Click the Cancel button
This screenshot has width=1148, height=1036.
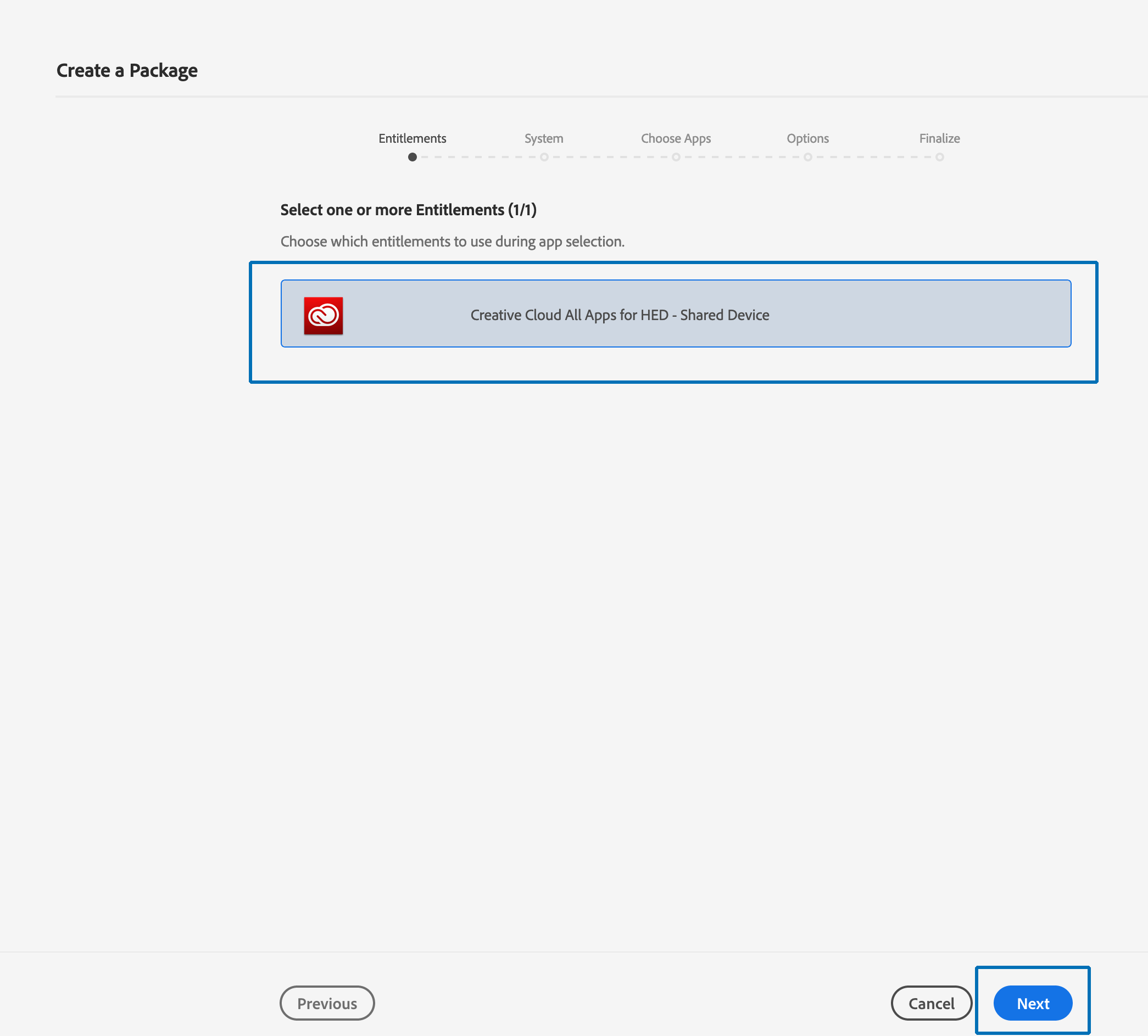click(930, 1003)
